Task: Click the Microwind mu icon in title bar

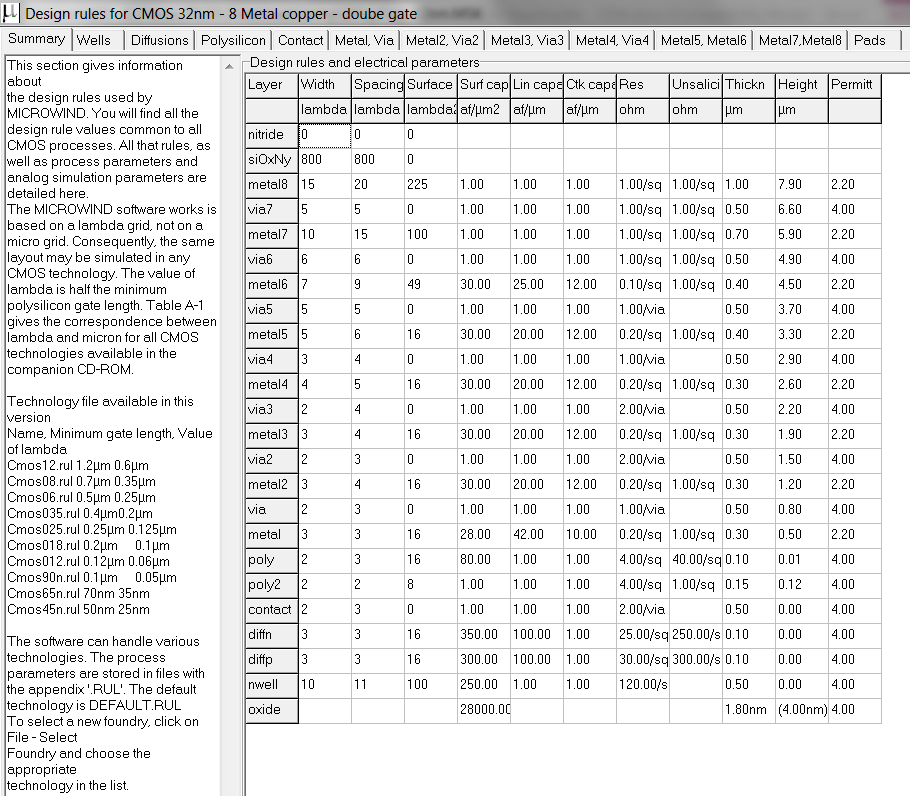Action: click(x=10, y=12)
